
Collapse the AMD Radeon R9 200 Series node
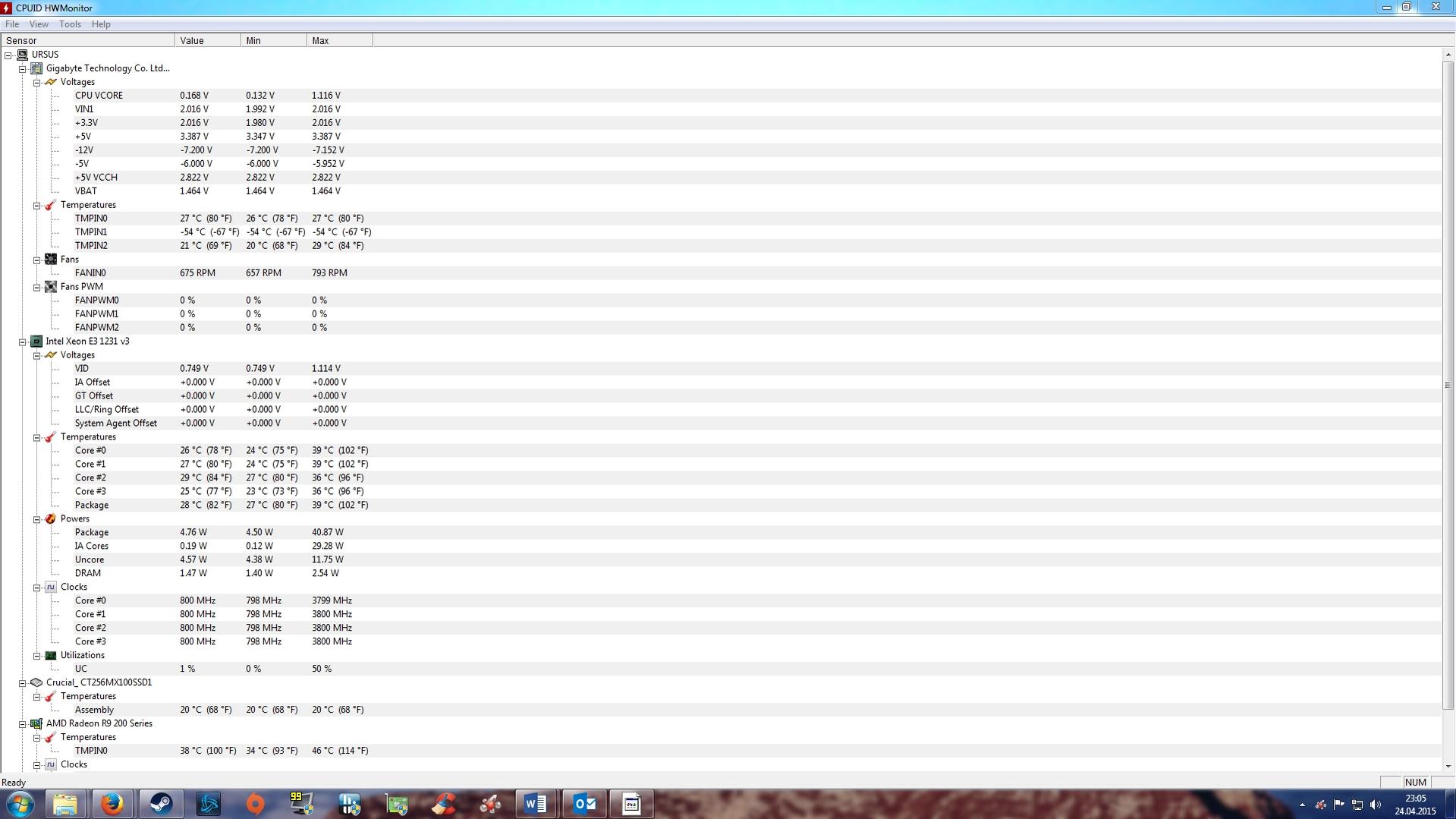tap(23, 725)
